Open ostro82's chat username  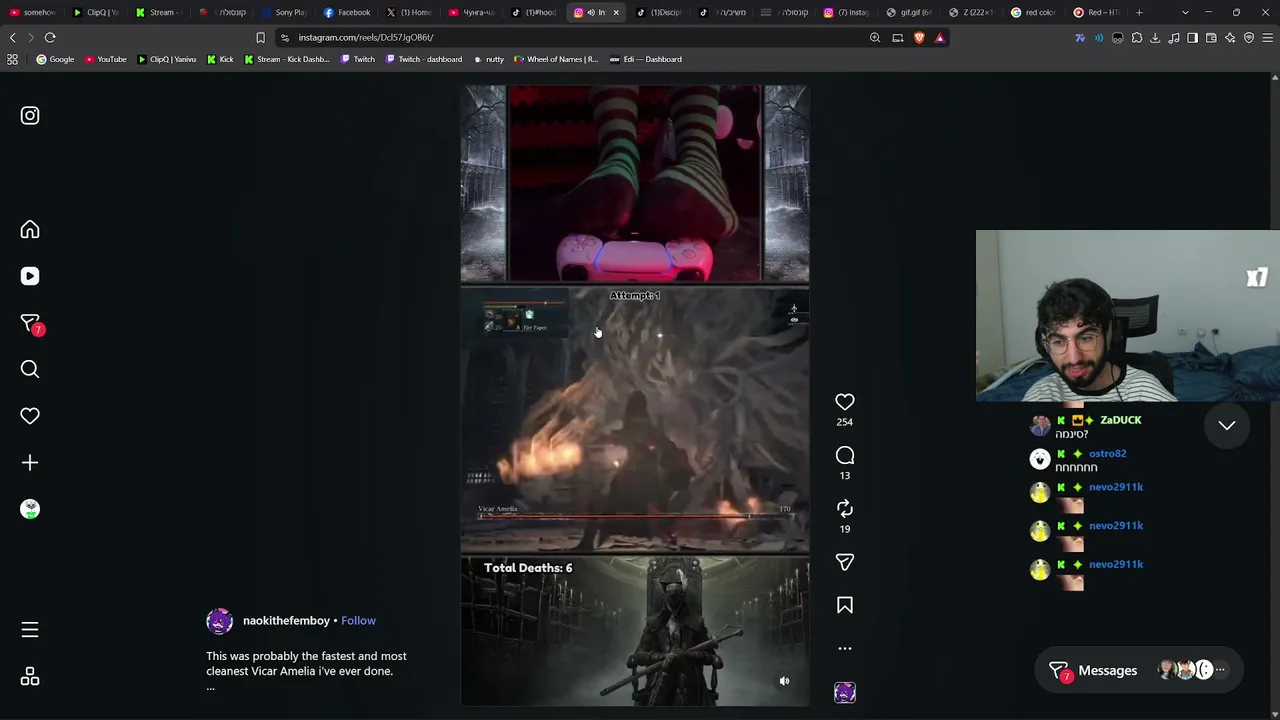[1107, 454]
